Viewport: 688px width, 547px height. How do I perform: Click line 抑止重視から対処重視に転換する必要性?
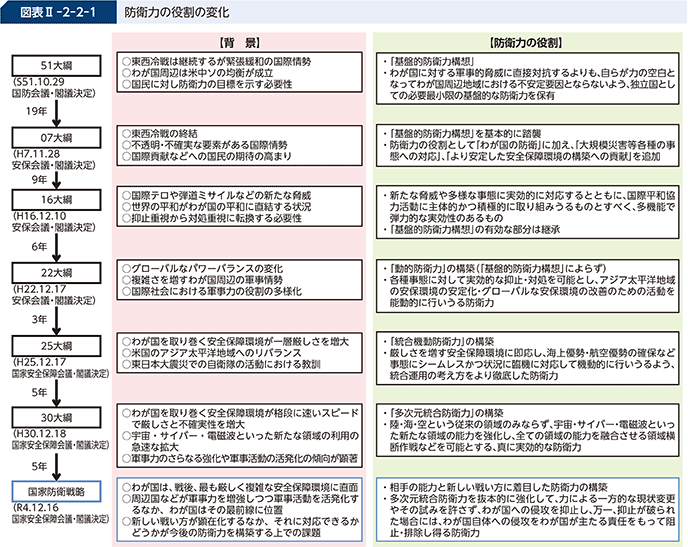click(212, 218)
